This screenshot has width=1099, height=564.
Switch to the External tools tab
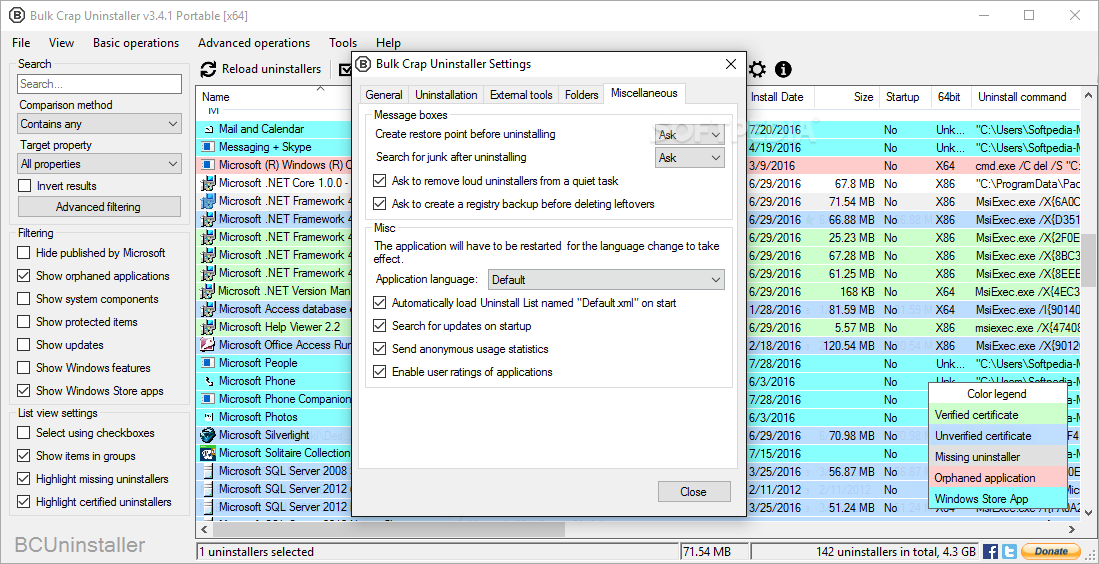point(521,95)
